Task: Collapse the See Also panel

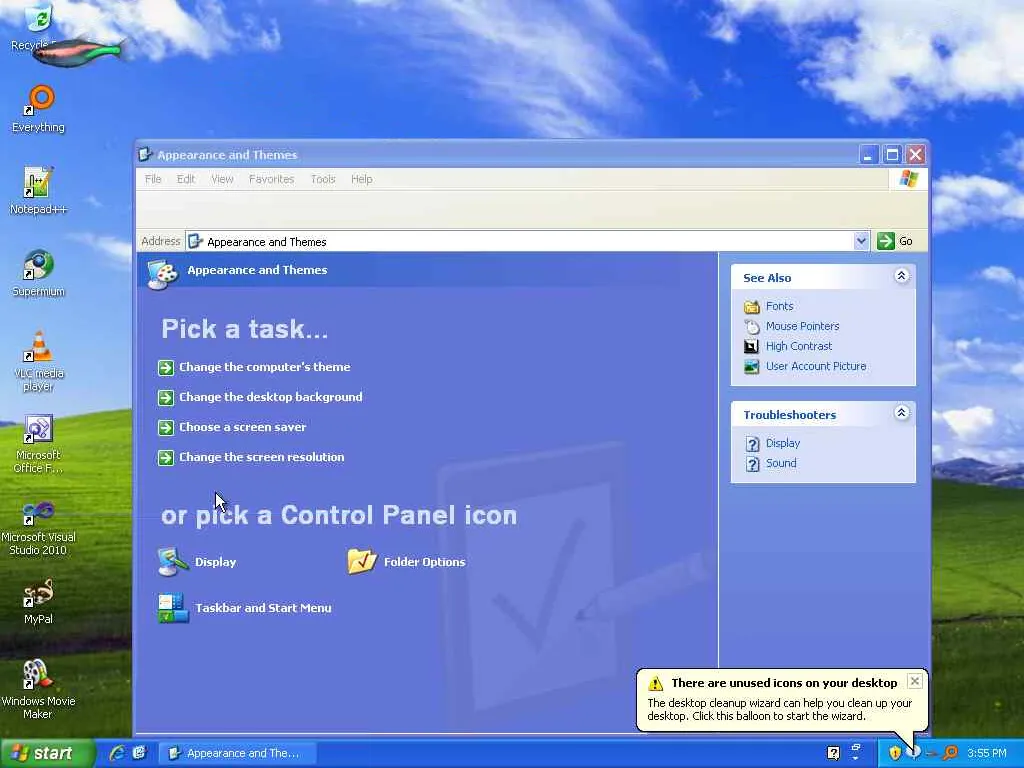Action: pyautogui.click(x=901, y=276)
